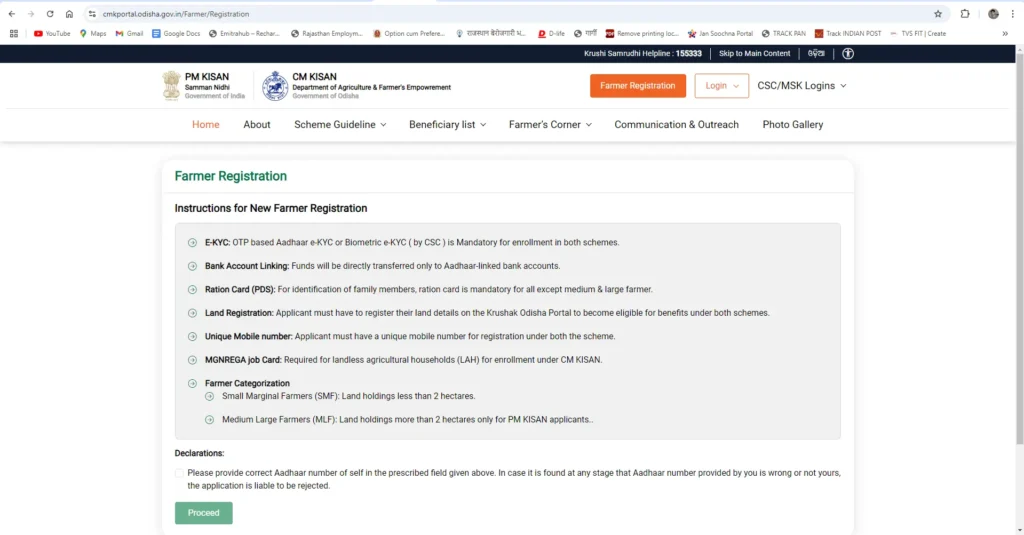Click the helpline number 155333
This screenshot has height=535, width=1024.
(x=688, y=54)
